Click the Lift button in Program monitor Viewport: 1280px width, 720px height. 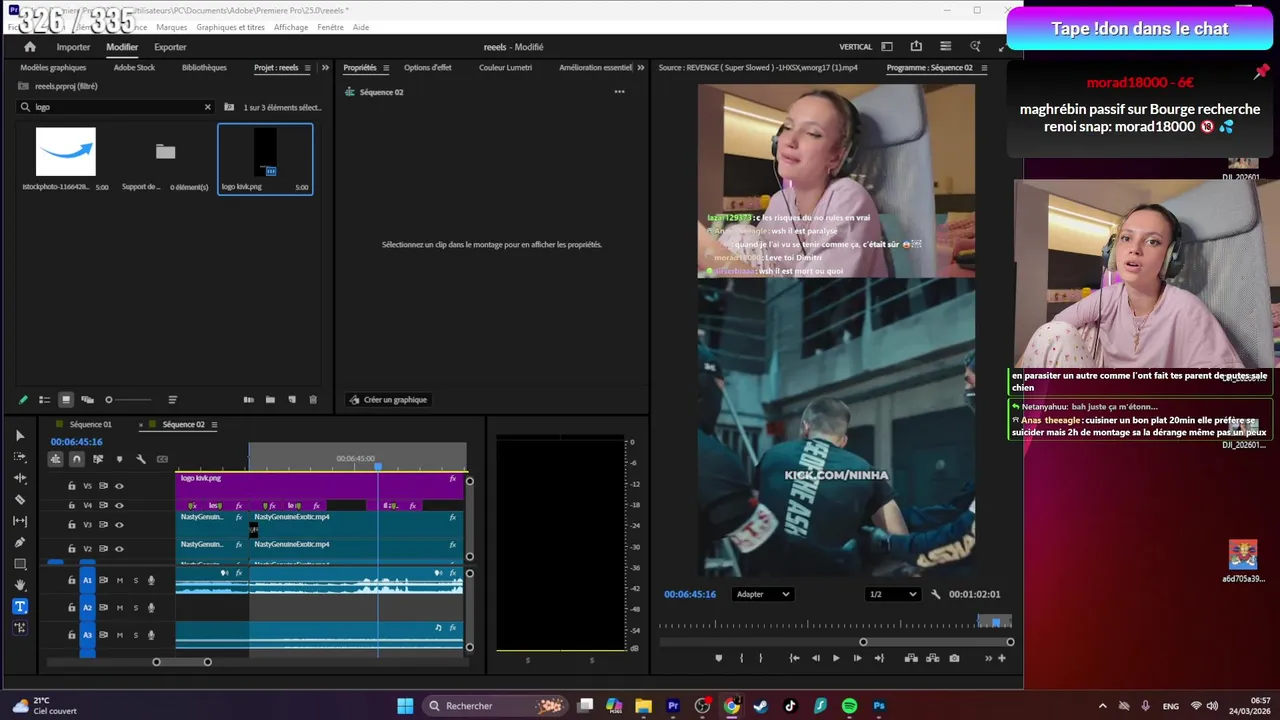click(x=911, y=658)
